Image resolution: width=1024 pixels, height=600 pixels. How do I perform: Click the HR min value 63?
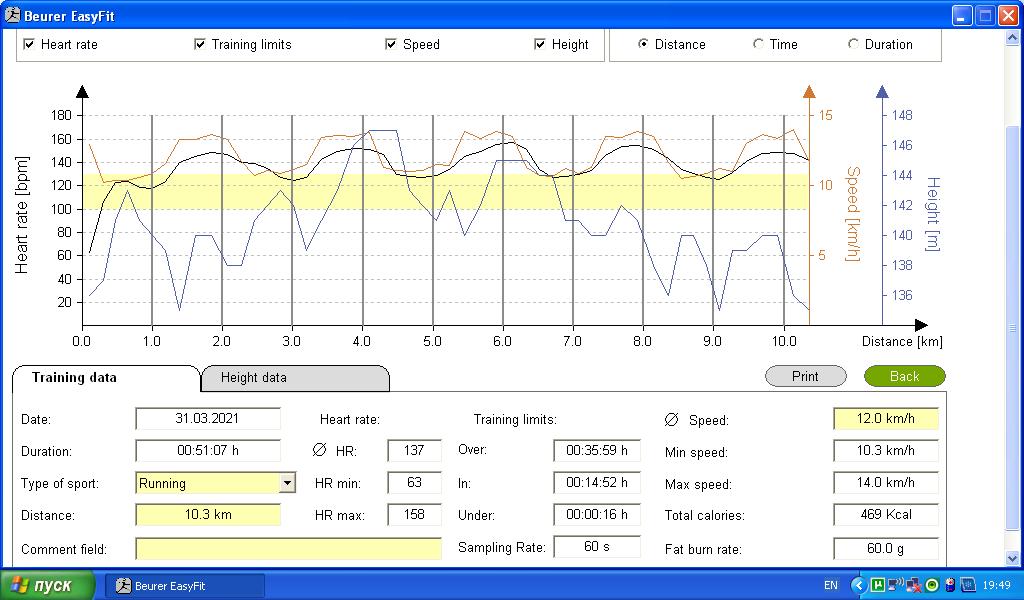pyautogui.click(x=414, y=482)
